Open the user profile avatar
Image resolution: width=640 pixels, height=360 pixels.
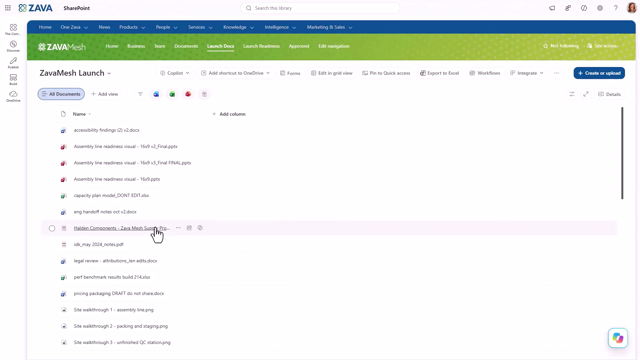tap(631, 8)
